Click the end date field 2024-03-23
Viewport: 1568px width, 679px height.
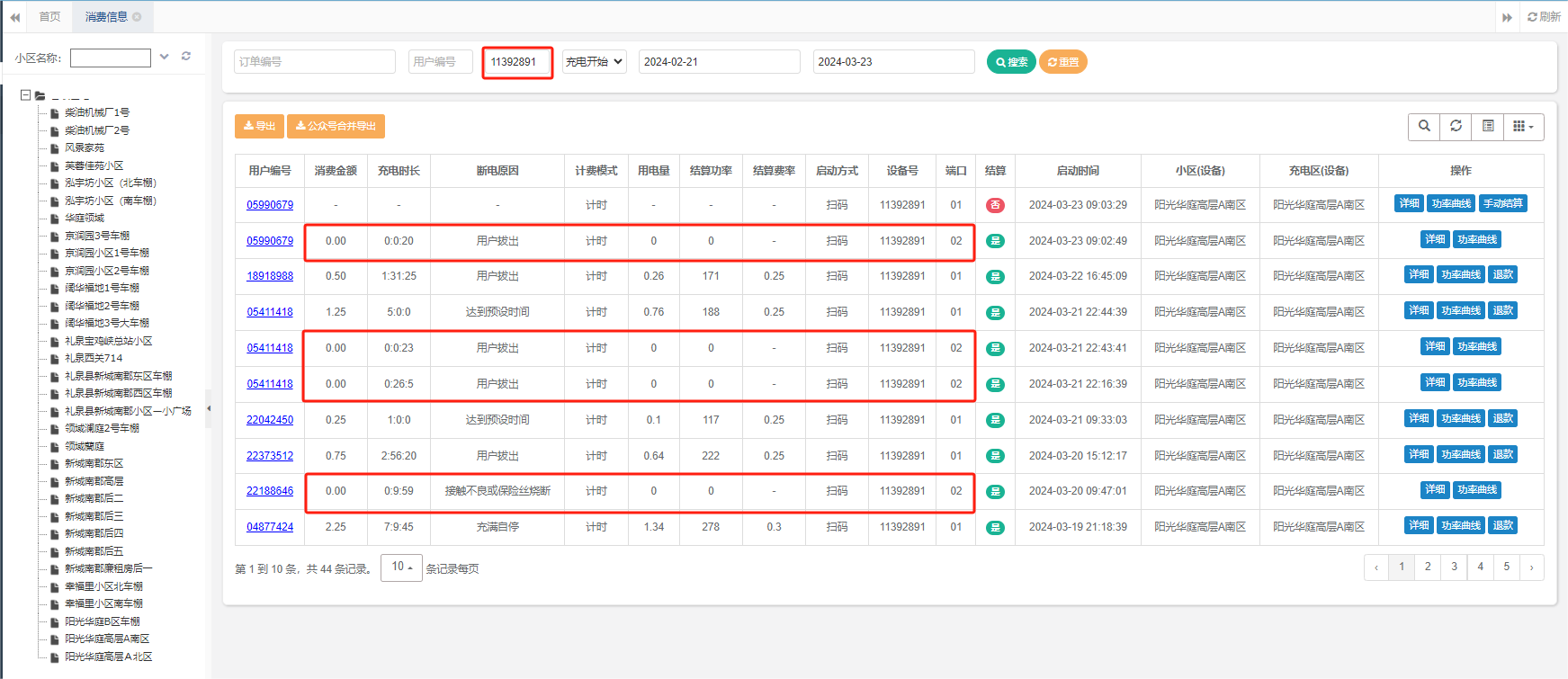(x=894, y=62)
